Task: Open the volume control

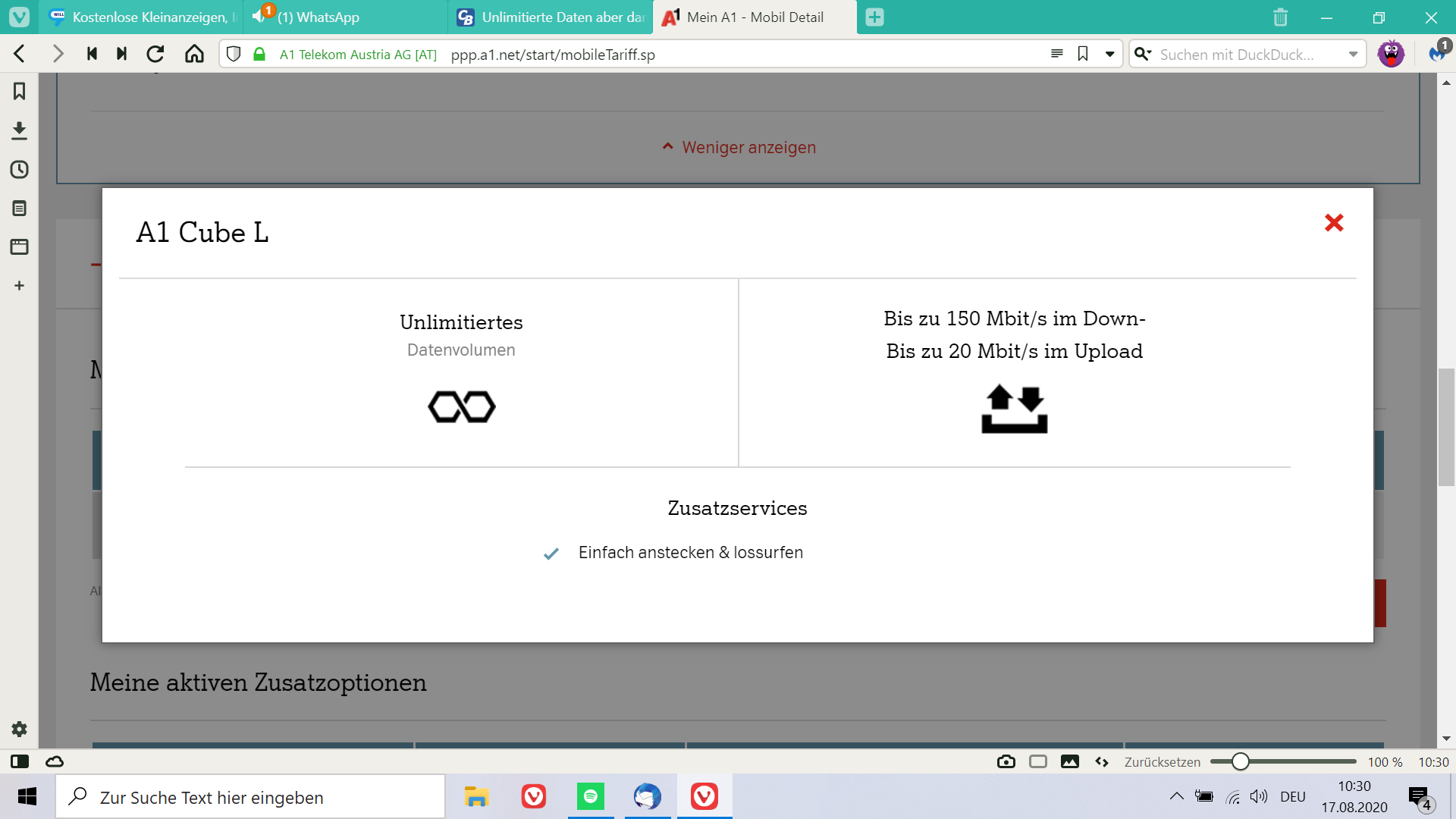Action: pos(1259,796)
